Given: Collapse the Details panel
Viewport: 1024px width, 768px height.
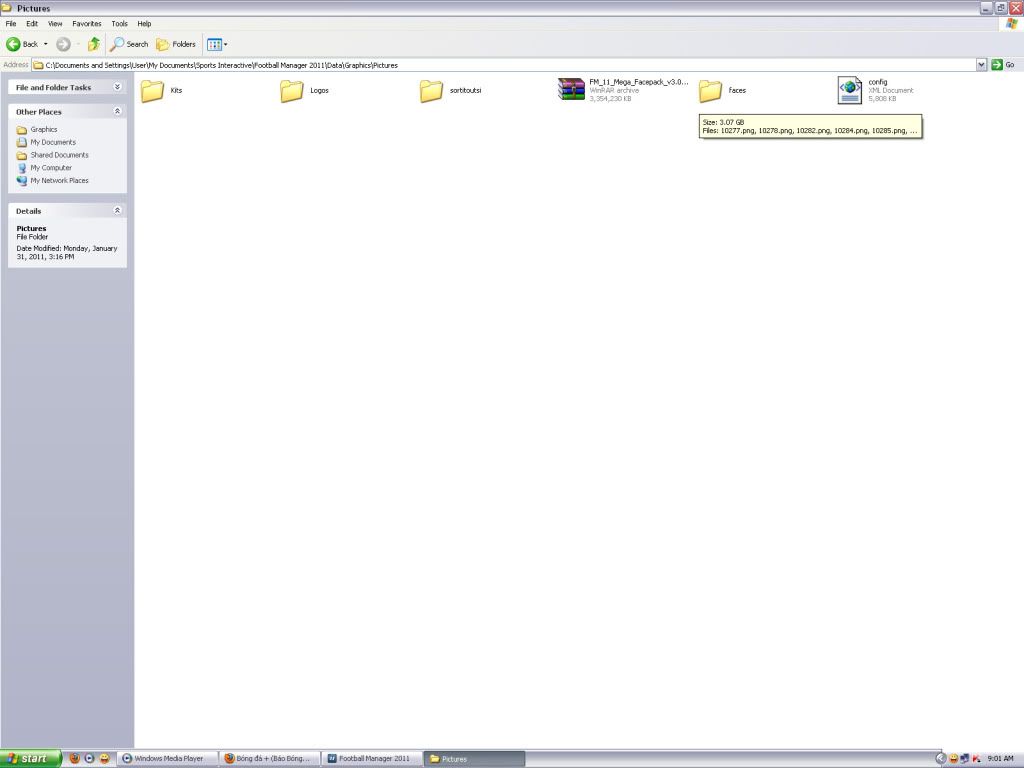Looking at the screenshot, I should 118,211.
